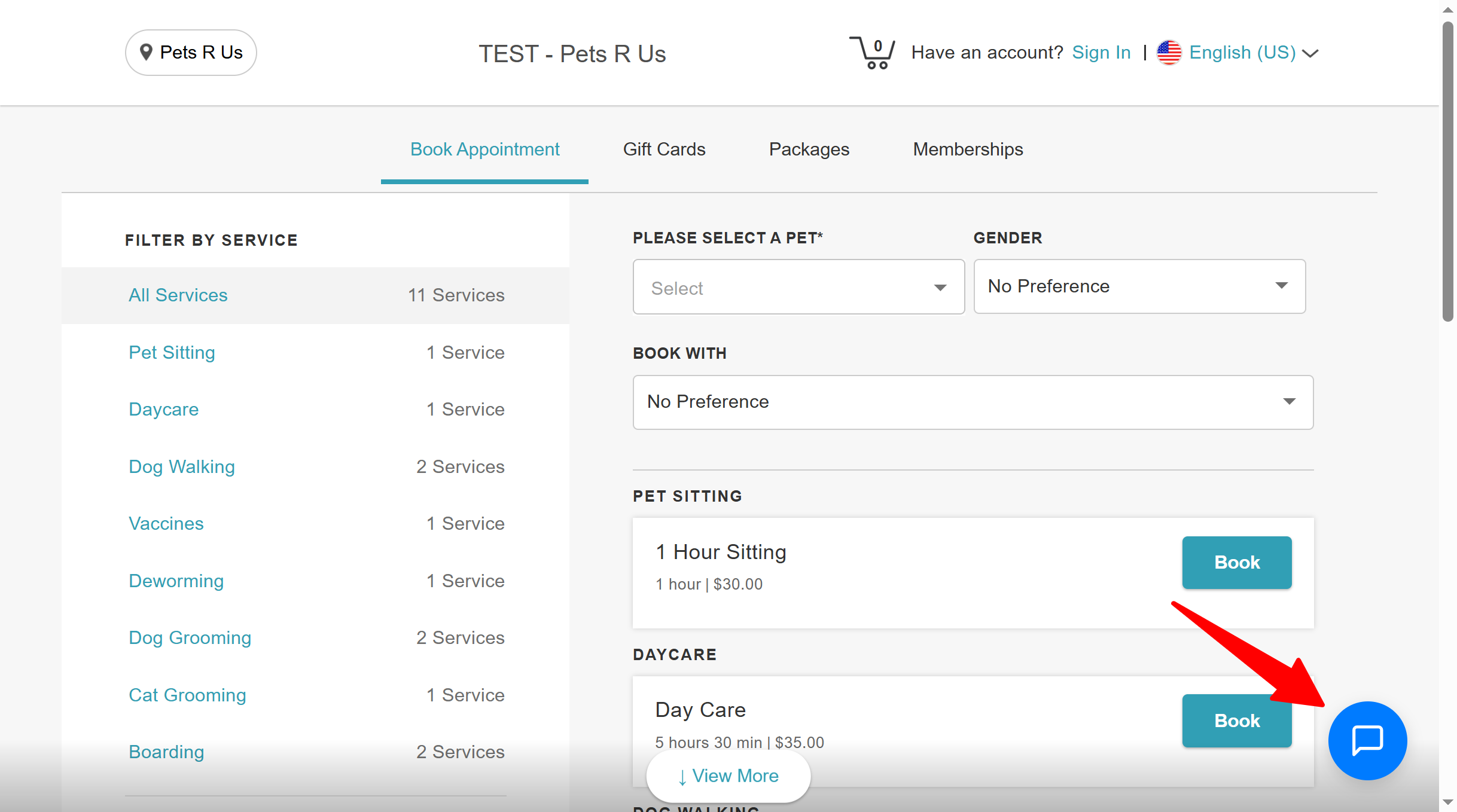Switch to the Gift Cards tab
This screenshot has width=1457, height=812.
(x=664, y=149)
